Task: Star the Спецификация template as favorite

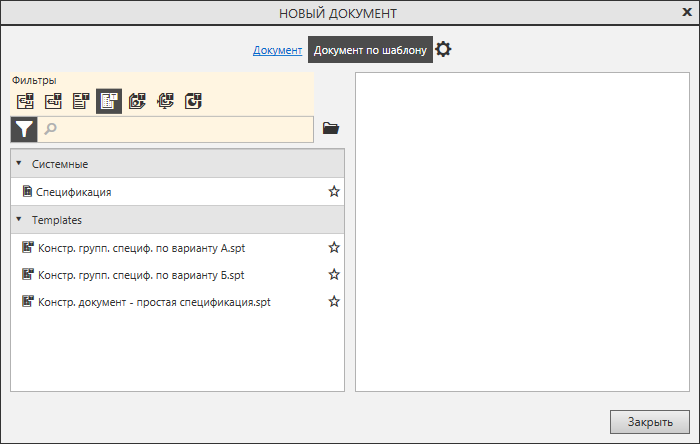Action: pos(334,191)
